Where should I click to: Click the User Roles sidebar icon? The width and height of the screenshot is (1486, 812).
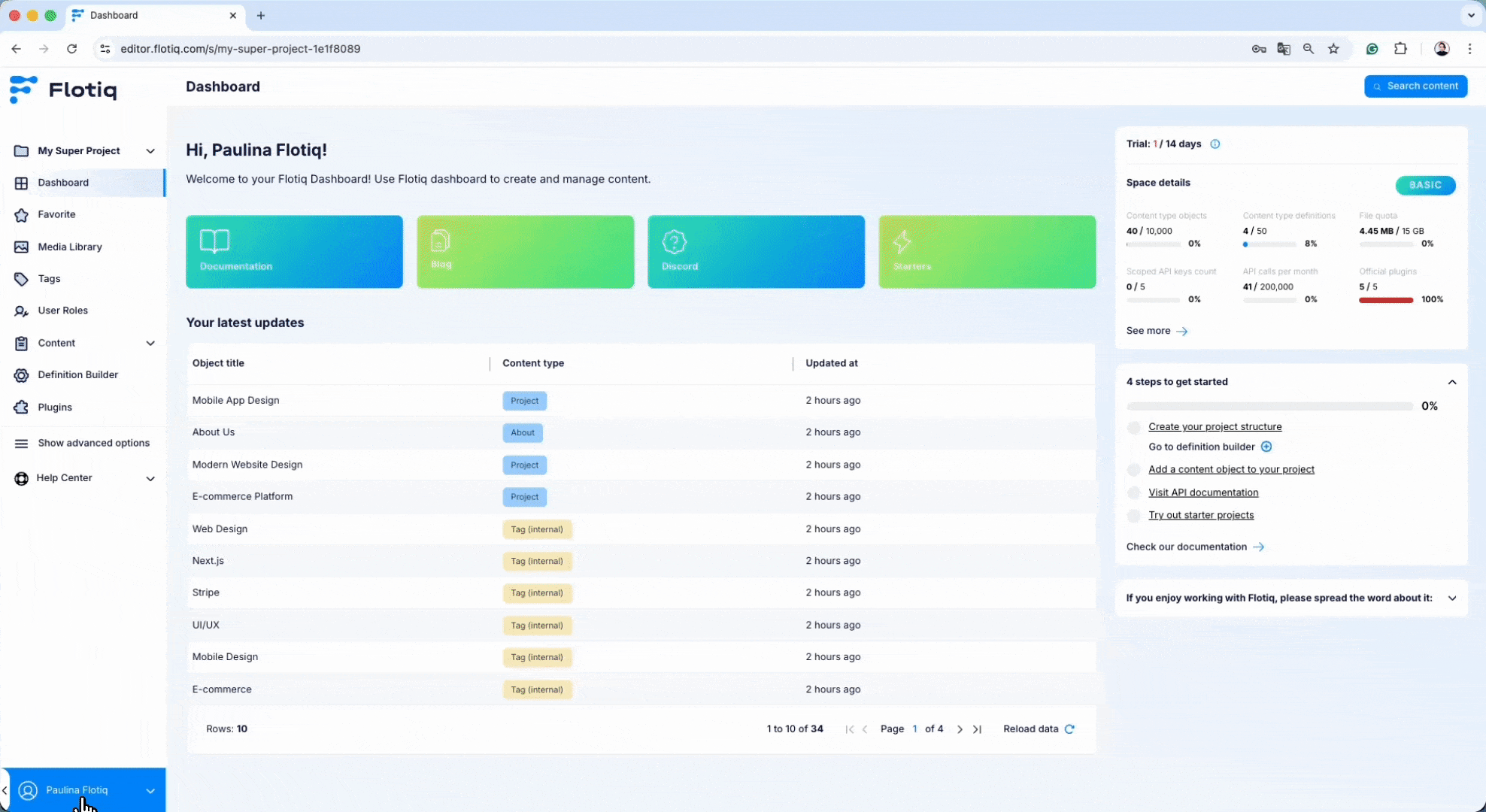click(x=21, y=311)
